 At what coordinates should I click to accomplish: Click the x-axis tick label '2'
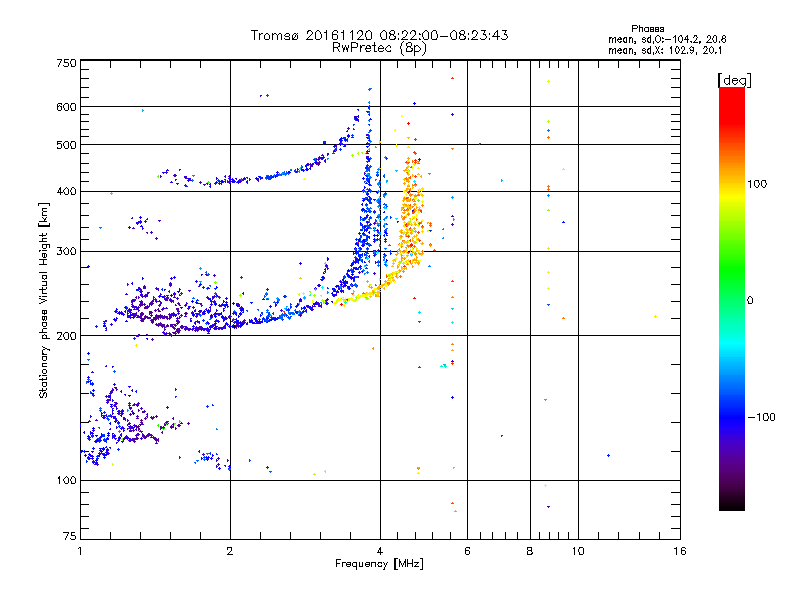(x=230, y=551)
